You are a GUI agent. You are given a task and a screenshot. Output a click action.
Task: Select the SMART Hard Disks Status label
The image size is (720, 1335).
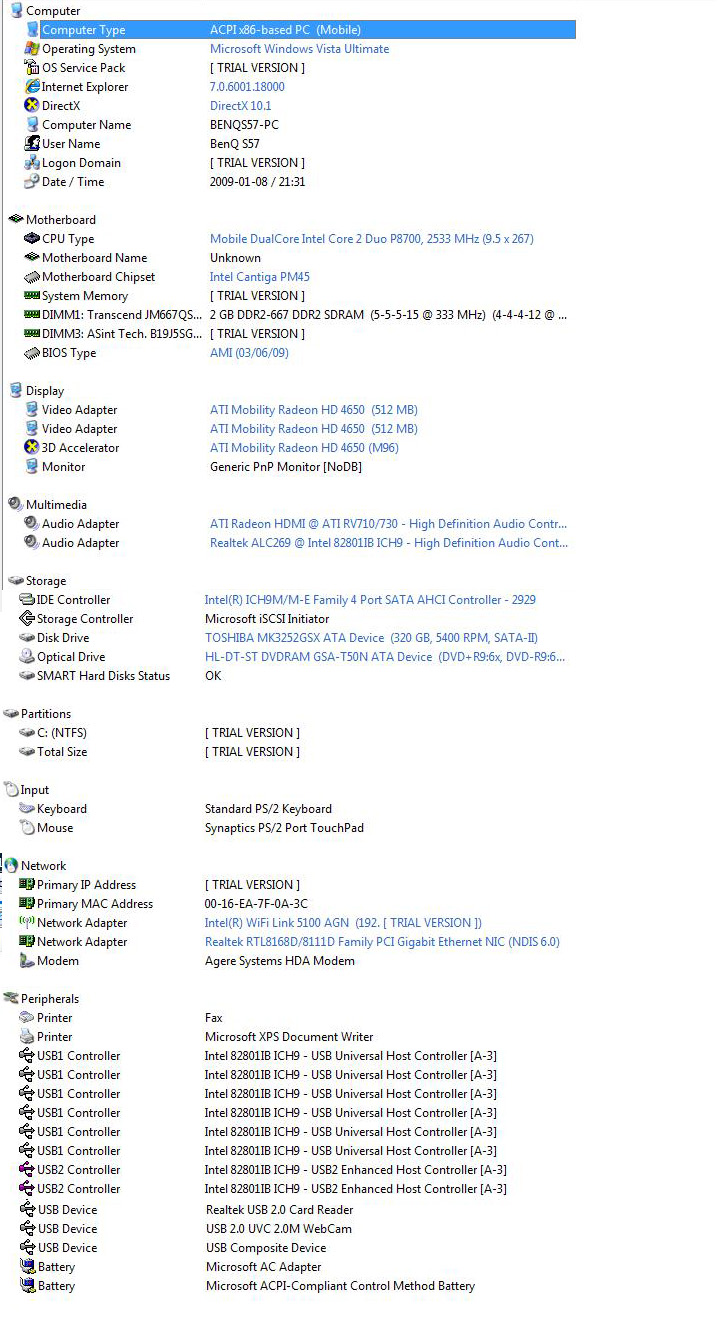[103, 676]
